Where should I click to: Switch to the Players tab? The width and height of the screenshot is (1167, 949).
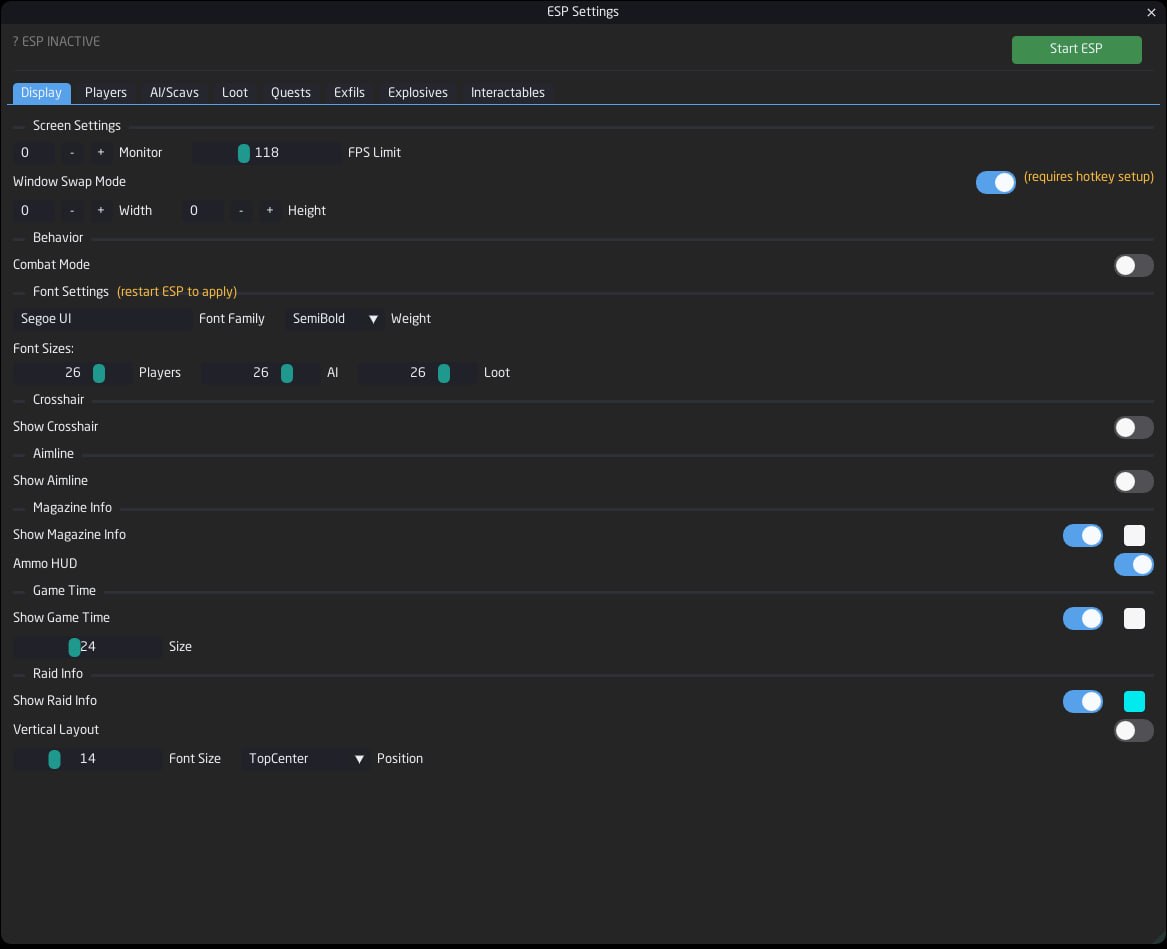106,92
